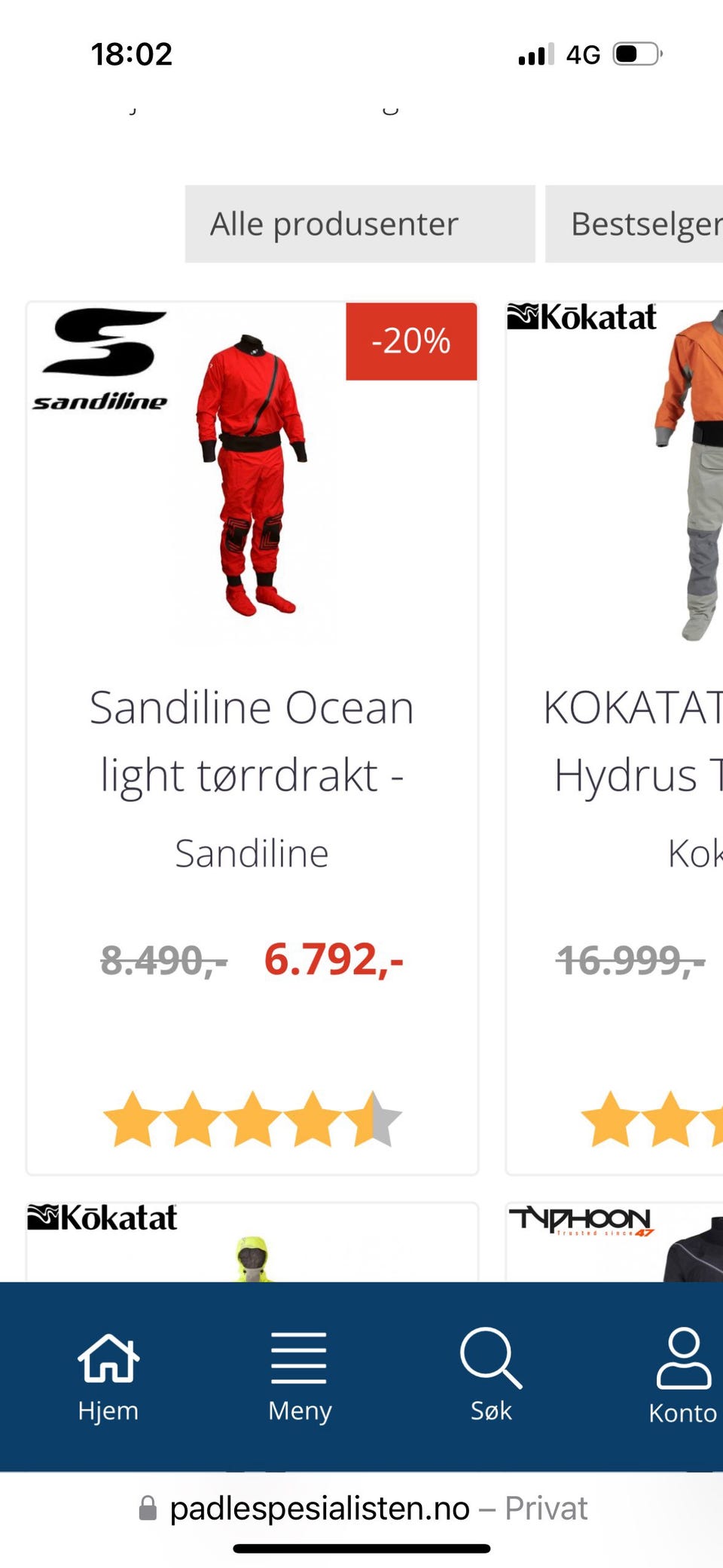The image size is (723, 1568).
Task: Tap the lock icon beside padlespesialisten.no
Action: pyautogui.click(x=148, y=1508)
